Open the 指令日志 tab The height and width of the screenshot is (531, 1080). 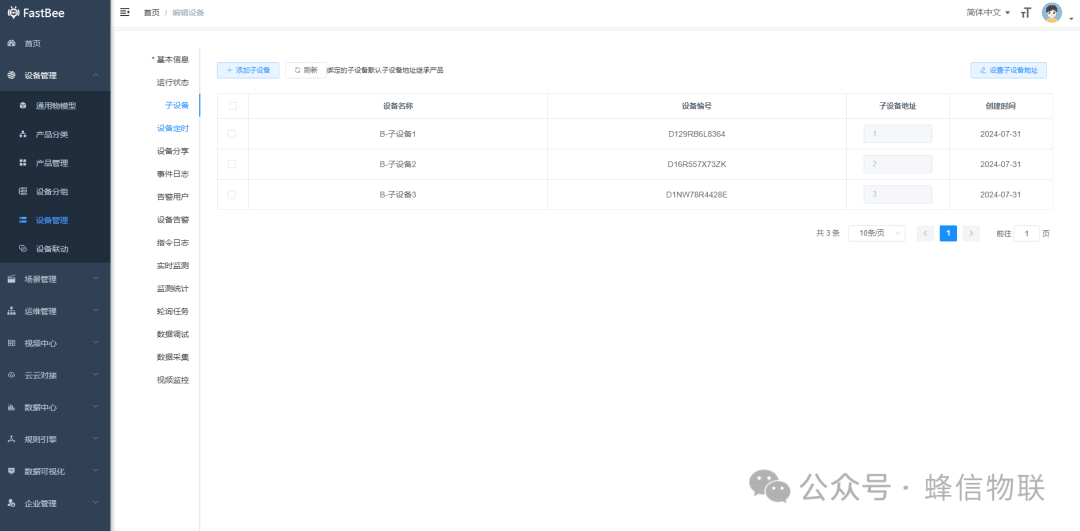coord(172,243)
